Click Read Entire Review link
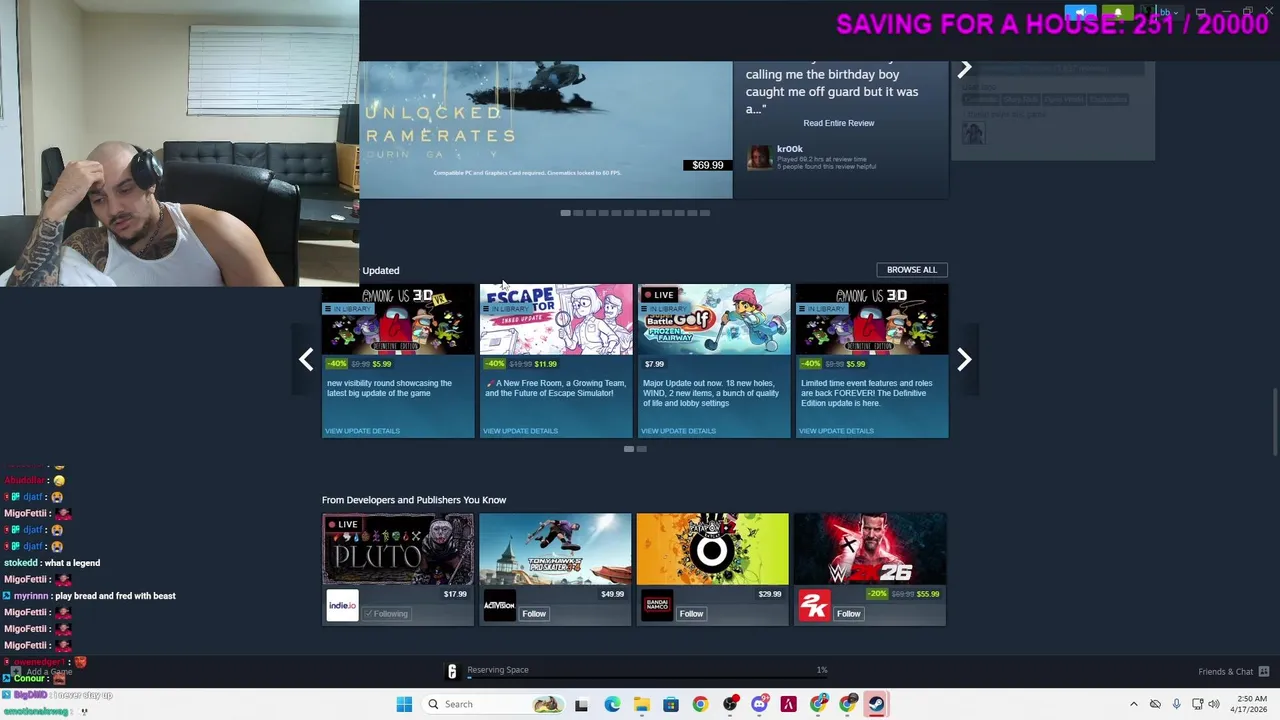This screenshot has width=1280, height=720. [x=839, y=123]
